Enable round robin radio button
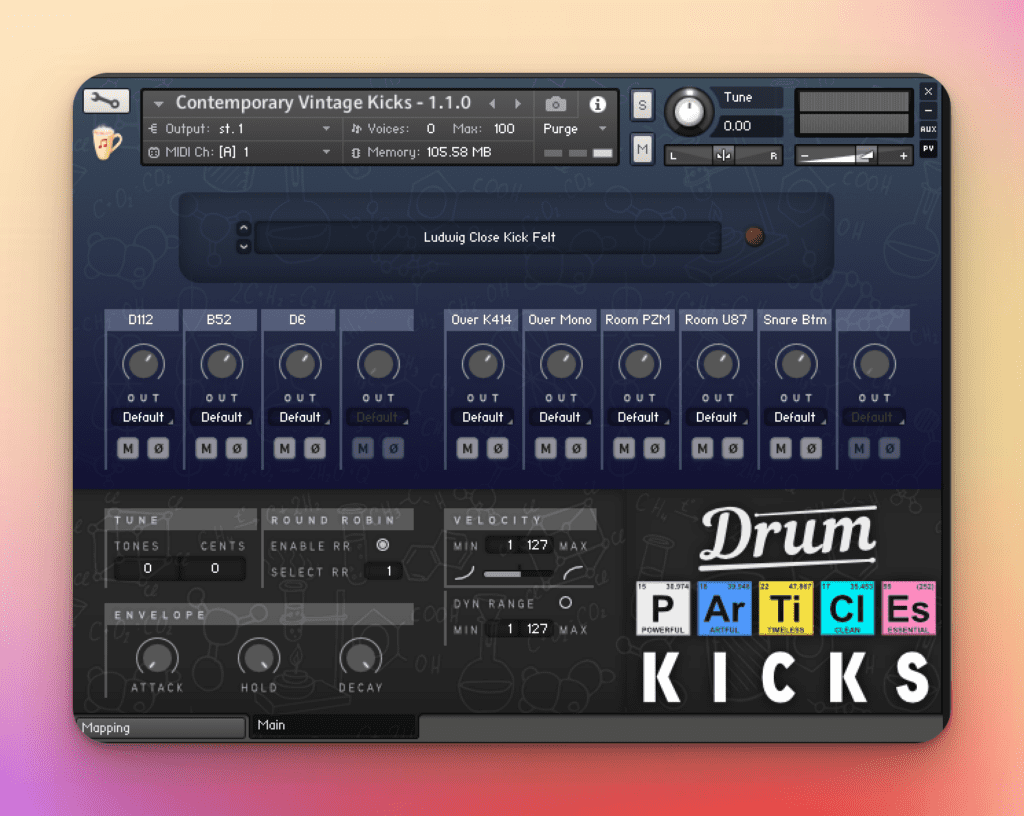The height and width of the screenshot is (816, 1024). coord(383,544)
